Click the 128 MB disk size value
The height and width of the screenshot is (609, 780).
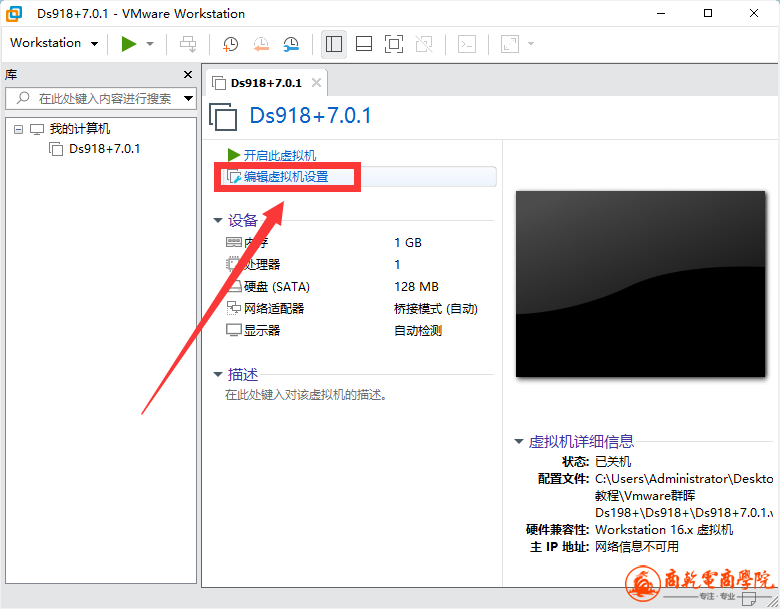[416, 287]
